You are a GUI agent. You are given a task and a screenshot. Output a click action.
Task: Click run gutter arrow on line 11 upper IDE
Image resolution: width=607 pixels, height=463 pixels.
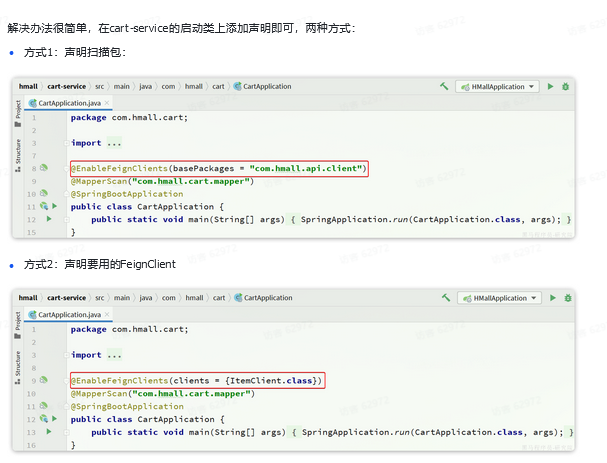point(55,206)
